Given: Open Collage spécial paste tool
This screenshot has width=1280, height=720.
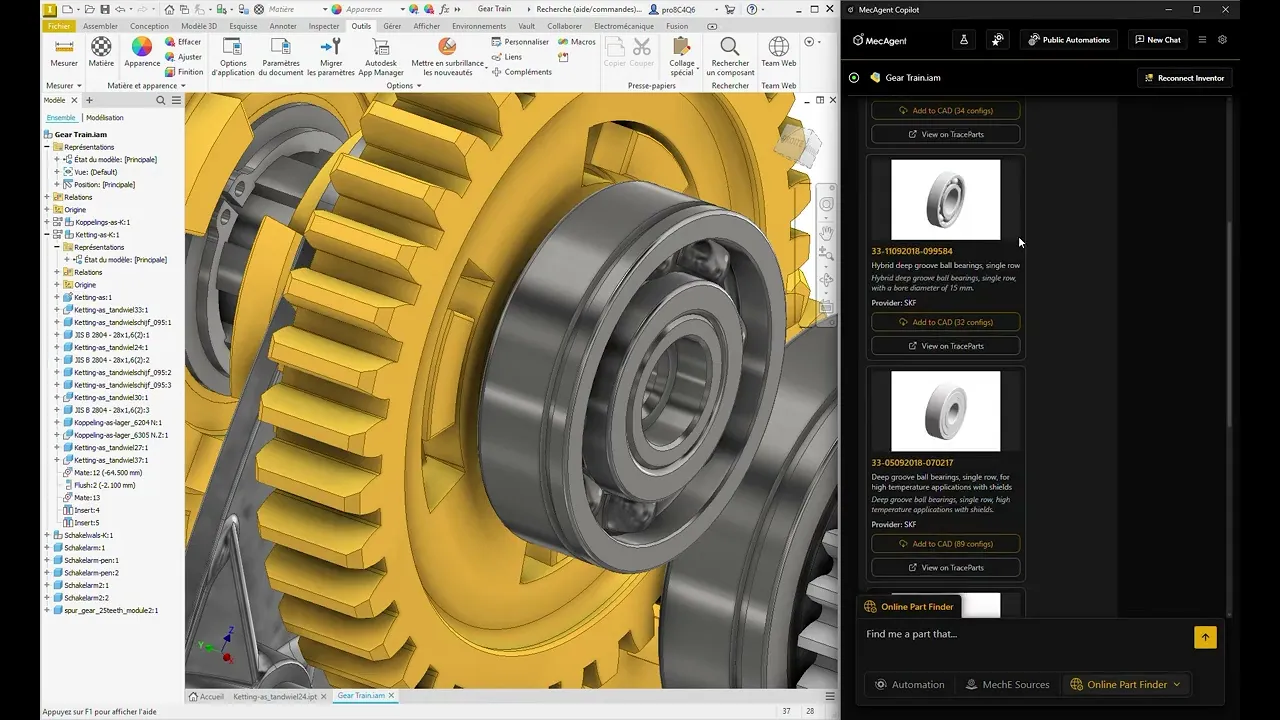Looking at the screenshot, I should [682, 57].
